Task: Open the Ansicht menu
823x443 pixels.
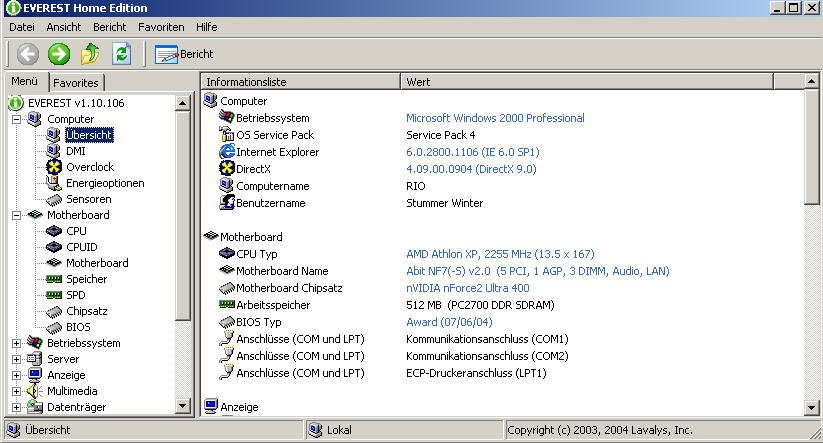Action: [64, 27]
